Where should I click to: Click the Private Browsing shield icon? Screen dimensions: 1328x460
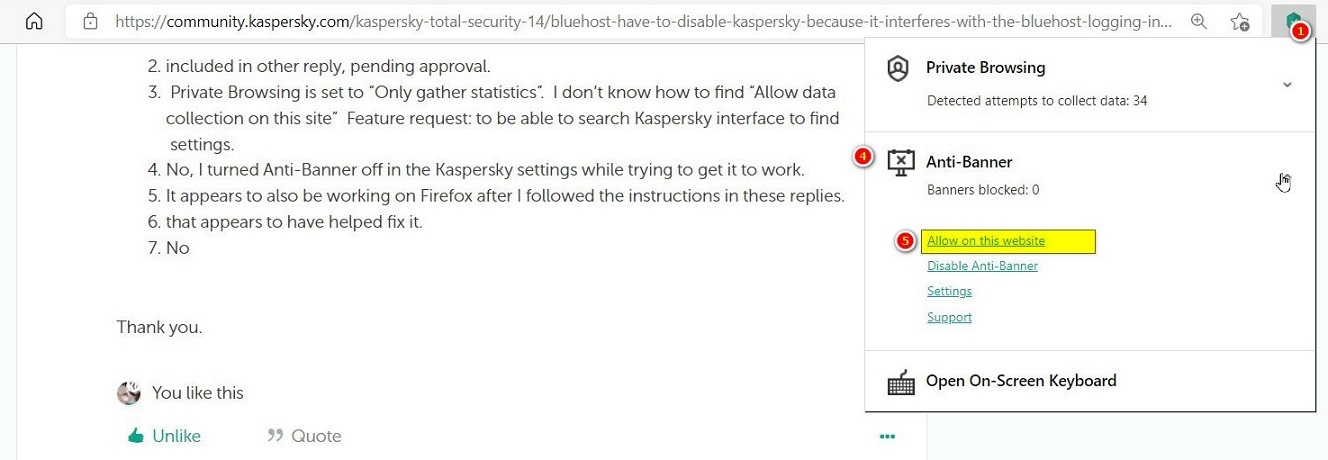tap(898, 69)
